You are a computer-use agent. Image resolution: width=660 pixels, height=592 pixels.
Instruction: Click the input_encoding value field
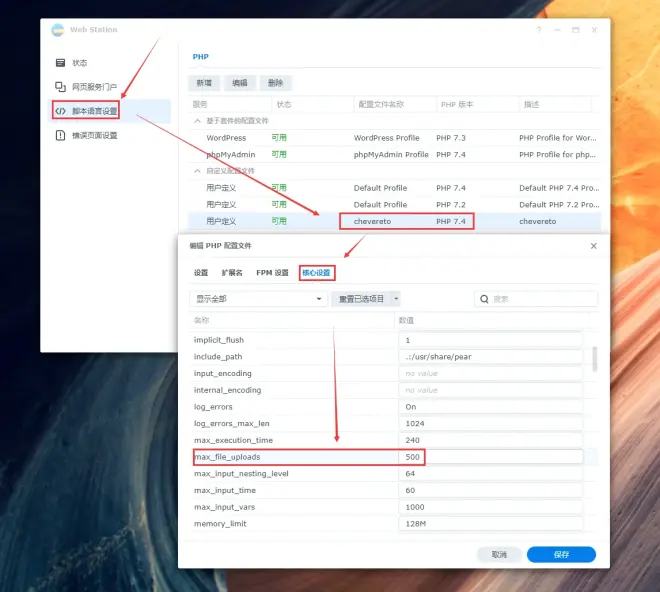(491, 373)
